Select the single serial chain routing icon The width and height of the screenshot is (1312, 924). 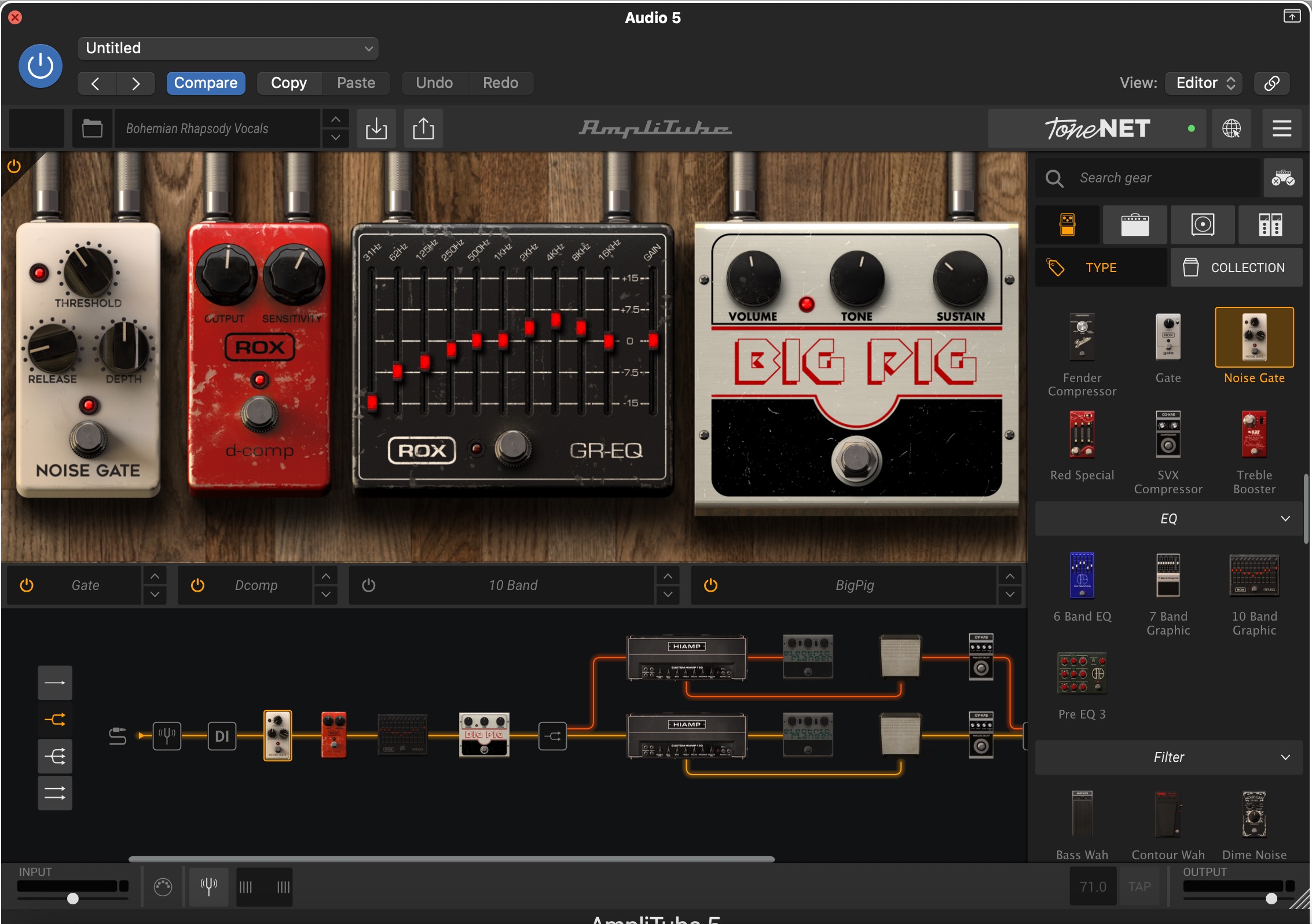(55, 683)
